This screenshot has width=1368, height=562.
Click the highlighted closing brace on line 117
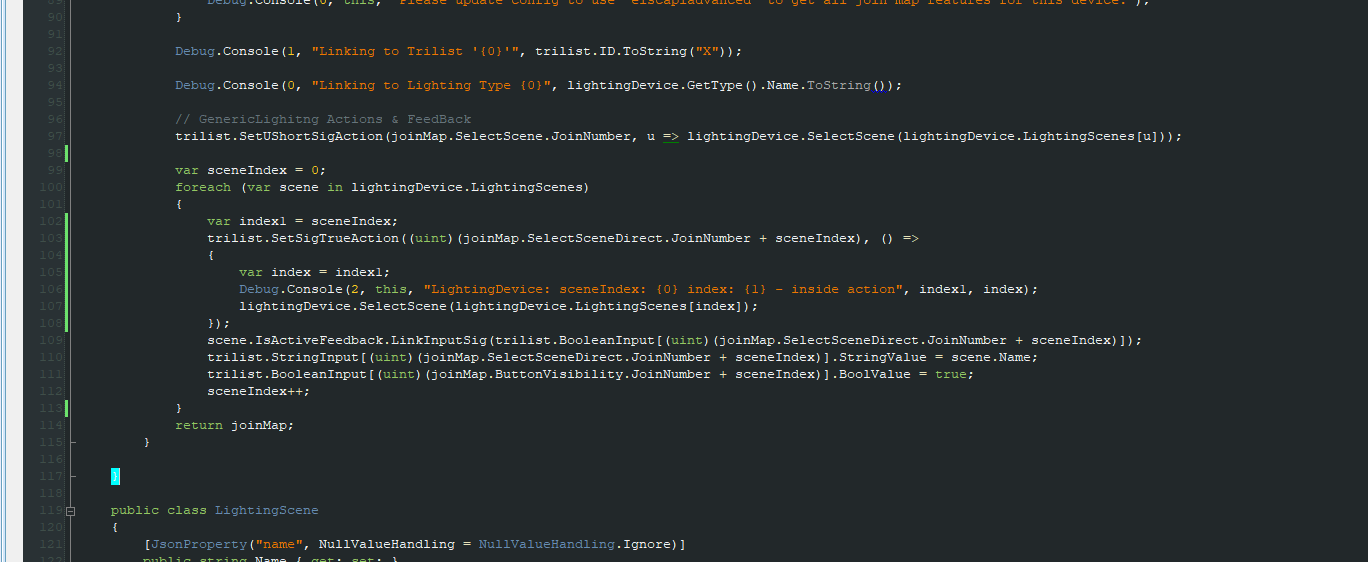(x=115, y=476)
